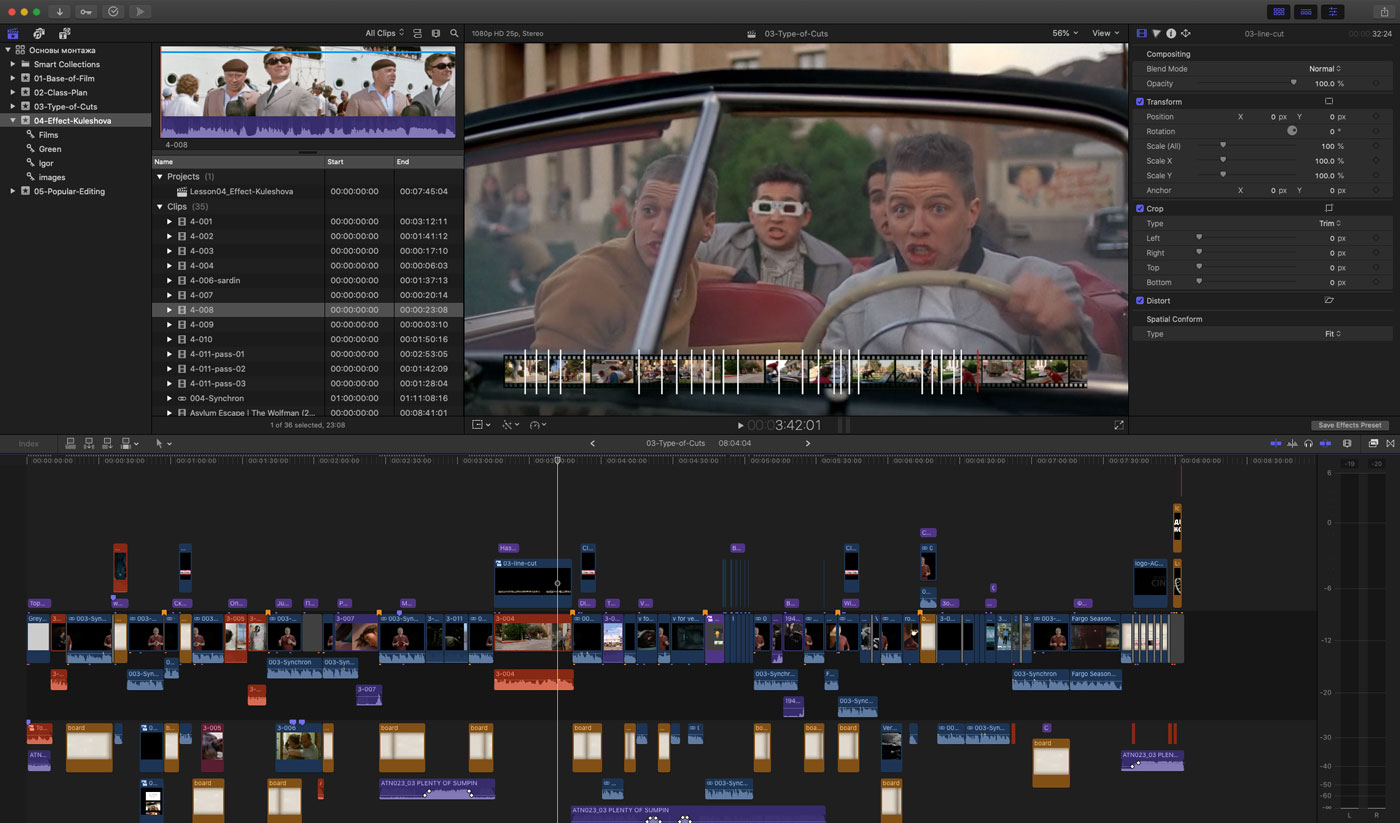Click Save Effects Preset button

(1349, 425)
